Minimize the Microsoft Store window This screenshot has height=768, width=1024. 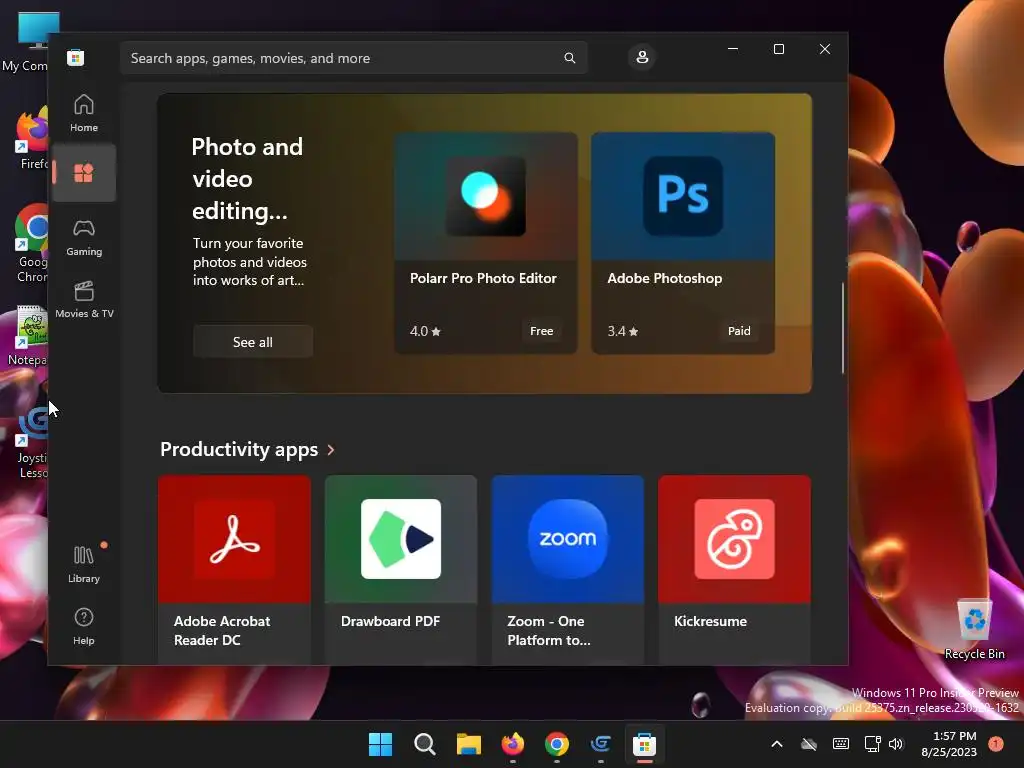(x=733, y=49)
